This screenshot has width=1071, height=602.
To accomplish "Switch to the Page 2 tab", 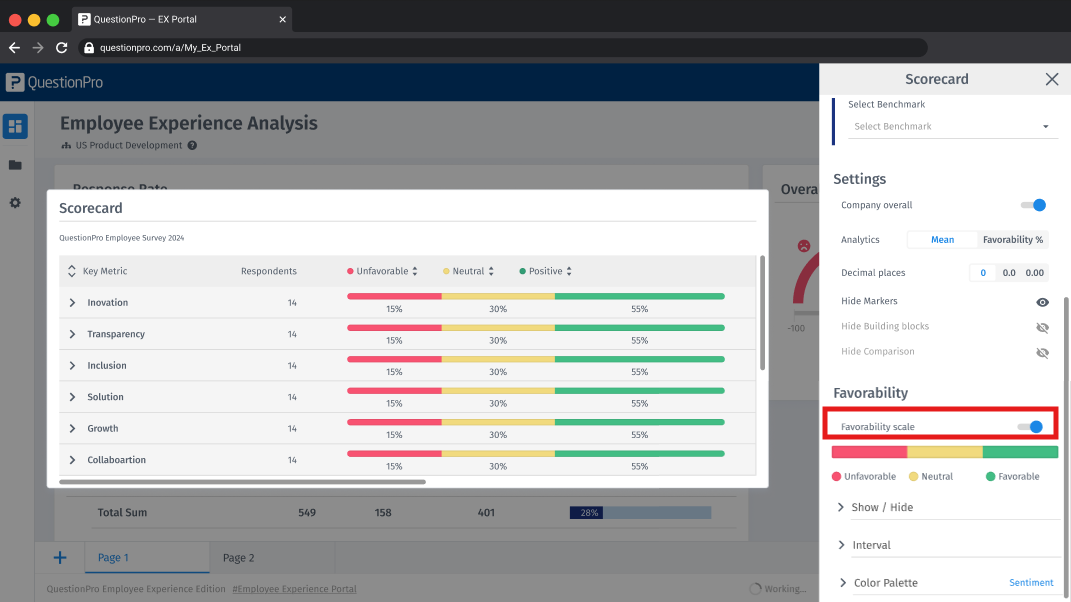I will [x=239, y=558].
